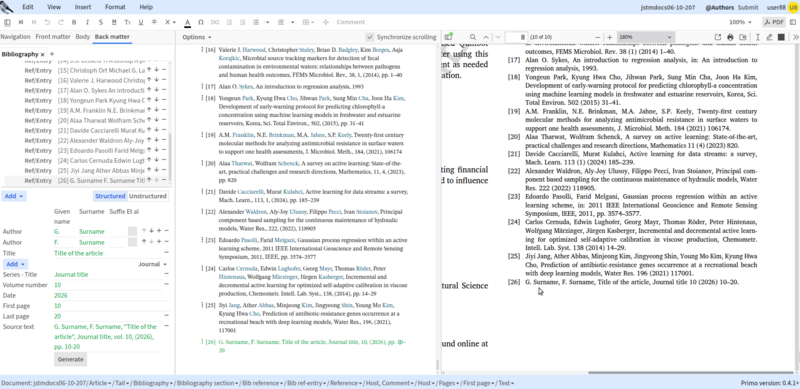Toggle the PDF viewer sidebar icon
Screen dimensions: 800x389
[x=448, y=37]
